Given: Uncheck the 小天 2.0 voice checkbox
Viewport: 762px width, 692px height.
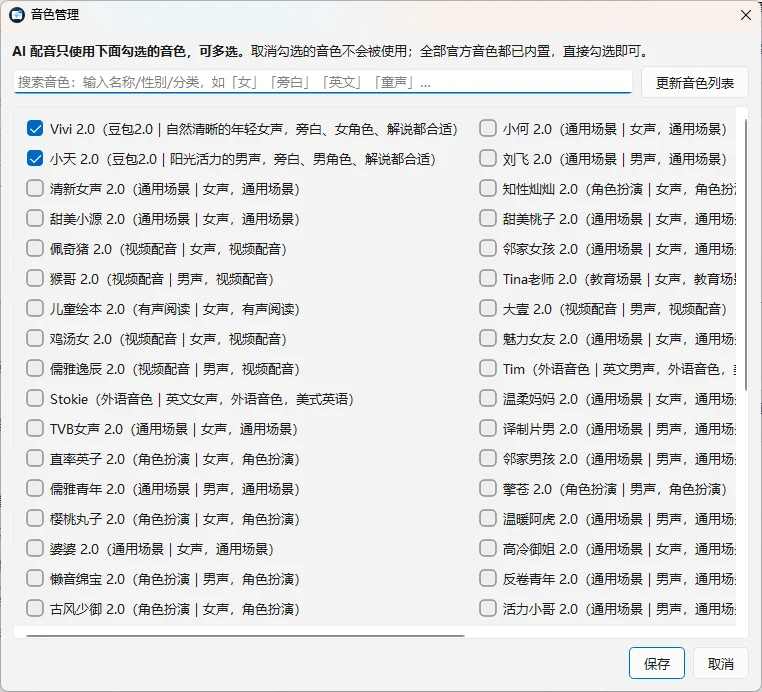Looking at the screenshot, I should click(x=35, y=159).
